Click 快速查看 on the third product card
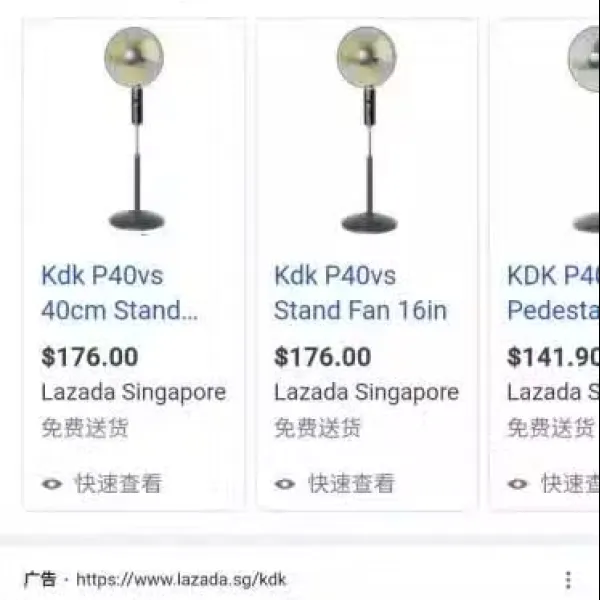 click(x=570, y=483)
